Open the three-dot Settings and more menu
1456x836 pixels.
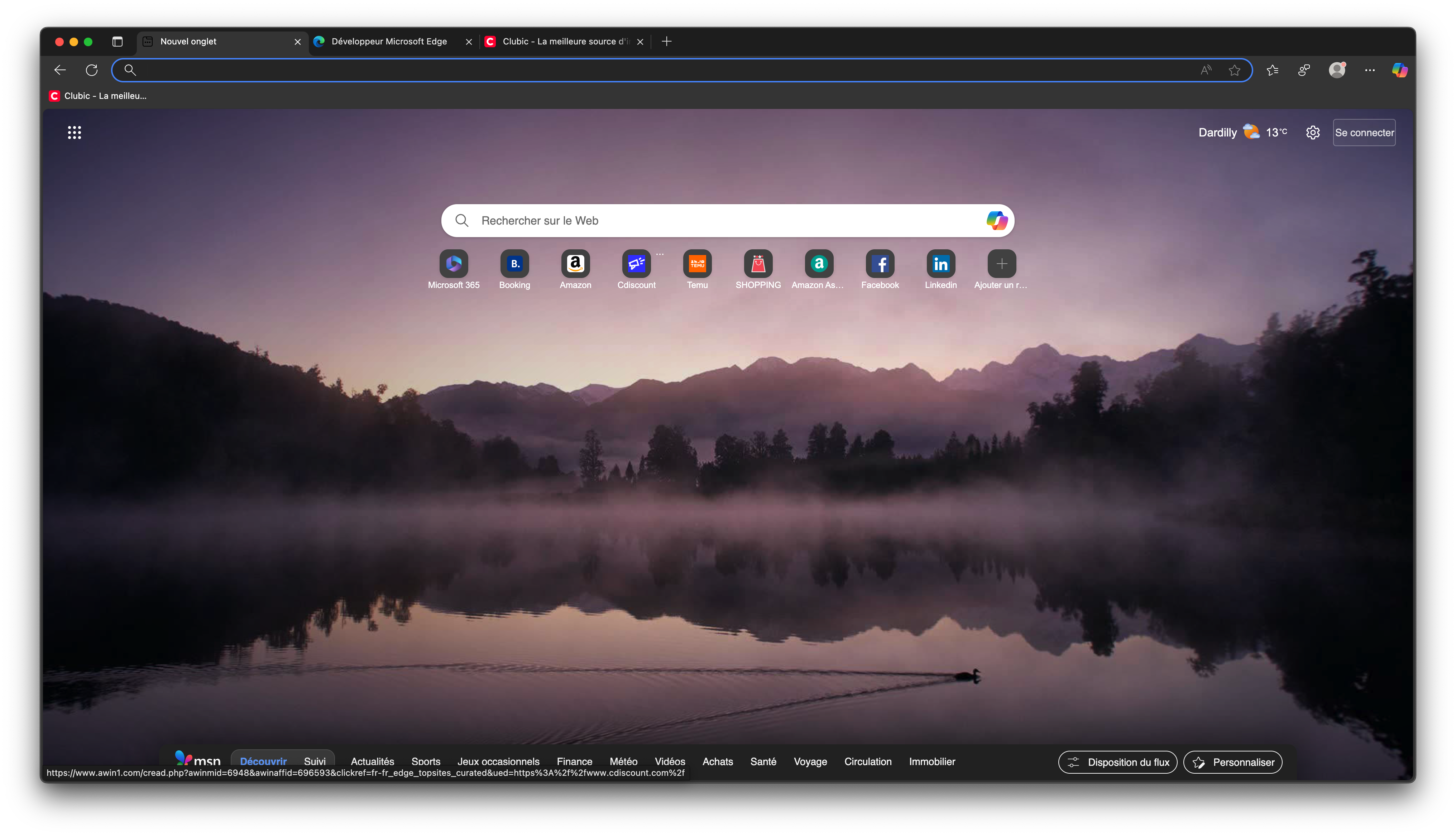(x=1370, y=70)
